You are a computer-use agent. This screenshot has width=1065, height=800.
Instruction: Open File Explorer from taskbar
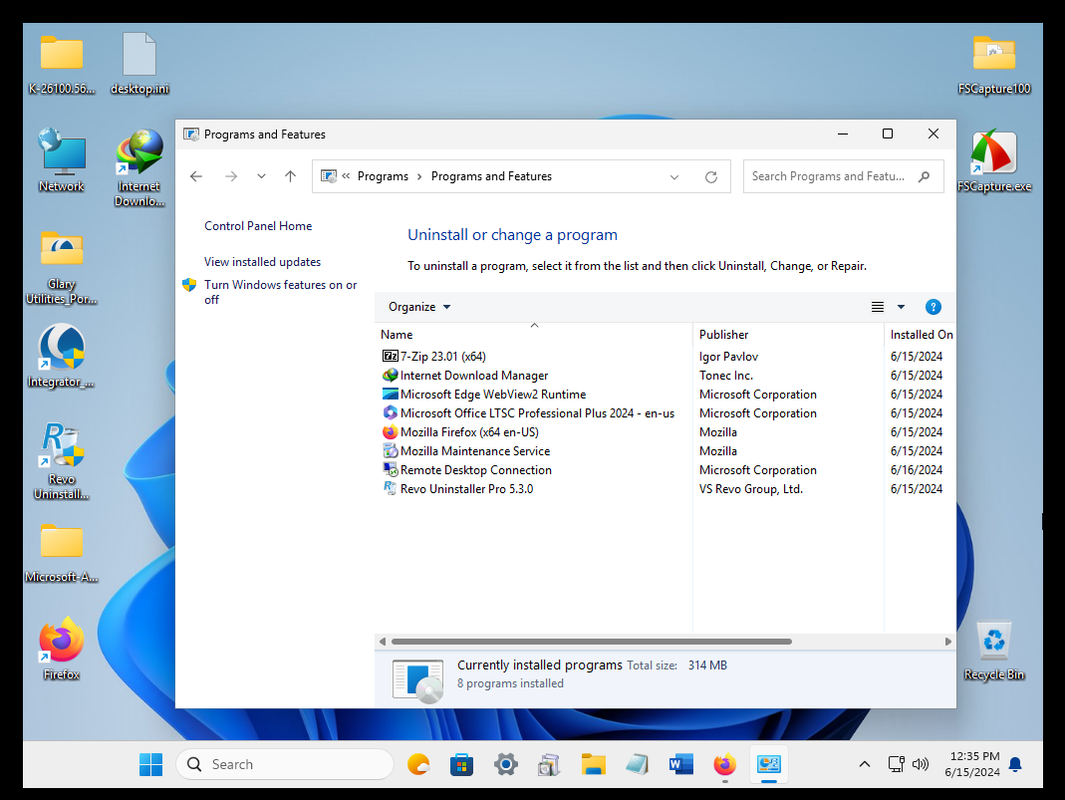pyautogui.click(x=593, y=765)
